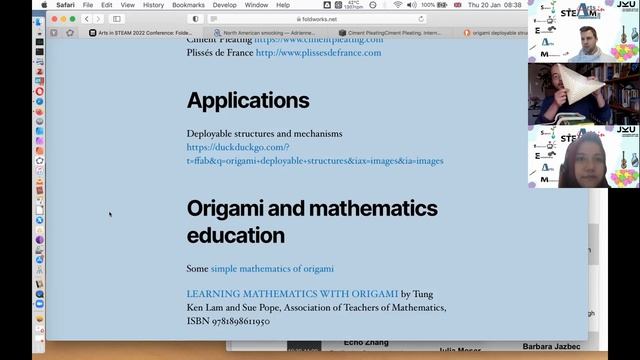This screenshot has width=640, height=360.
Task: Open Finder in the Dock
Action: click(x=39, y=22)
